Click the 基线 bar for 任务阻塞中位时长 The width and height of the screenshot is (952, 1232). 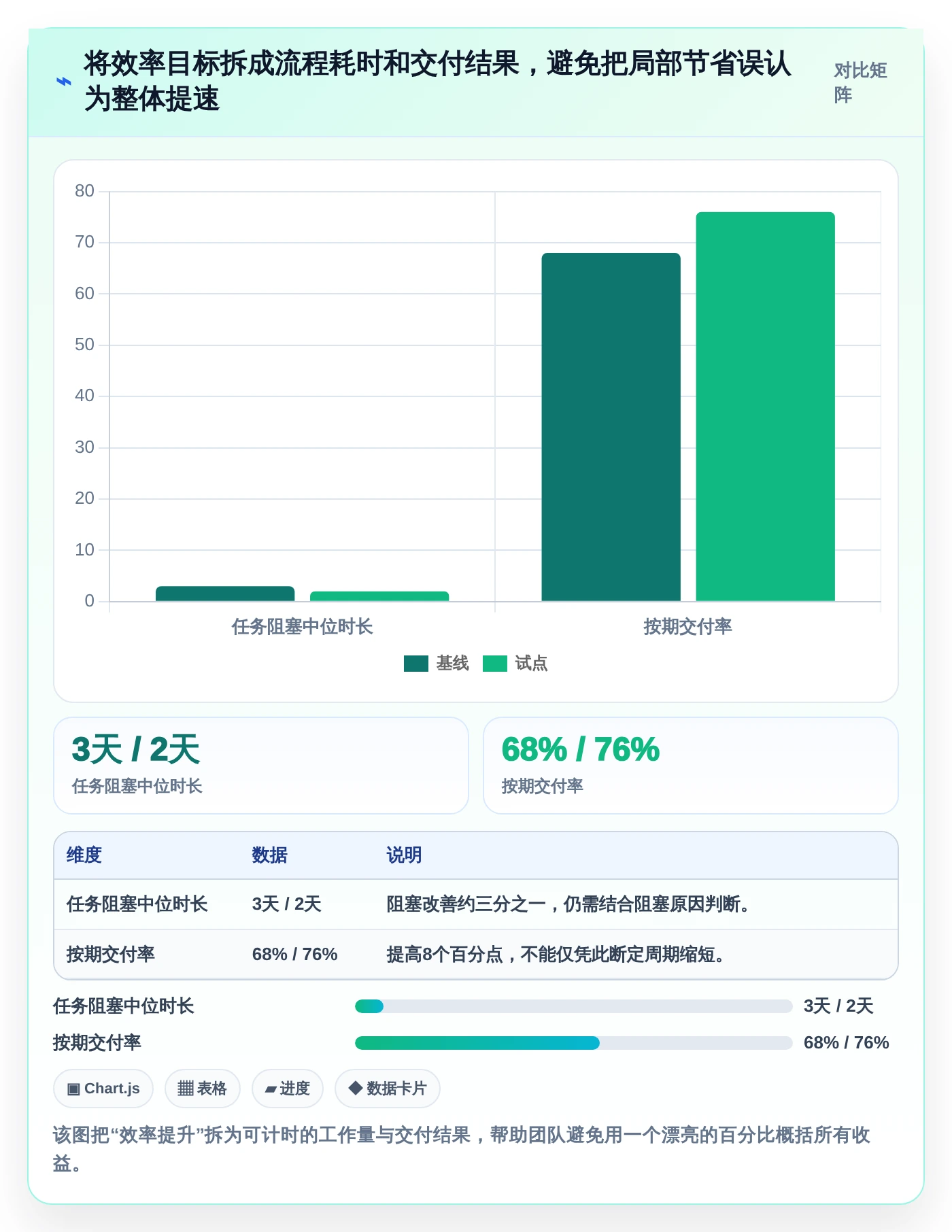225,594
